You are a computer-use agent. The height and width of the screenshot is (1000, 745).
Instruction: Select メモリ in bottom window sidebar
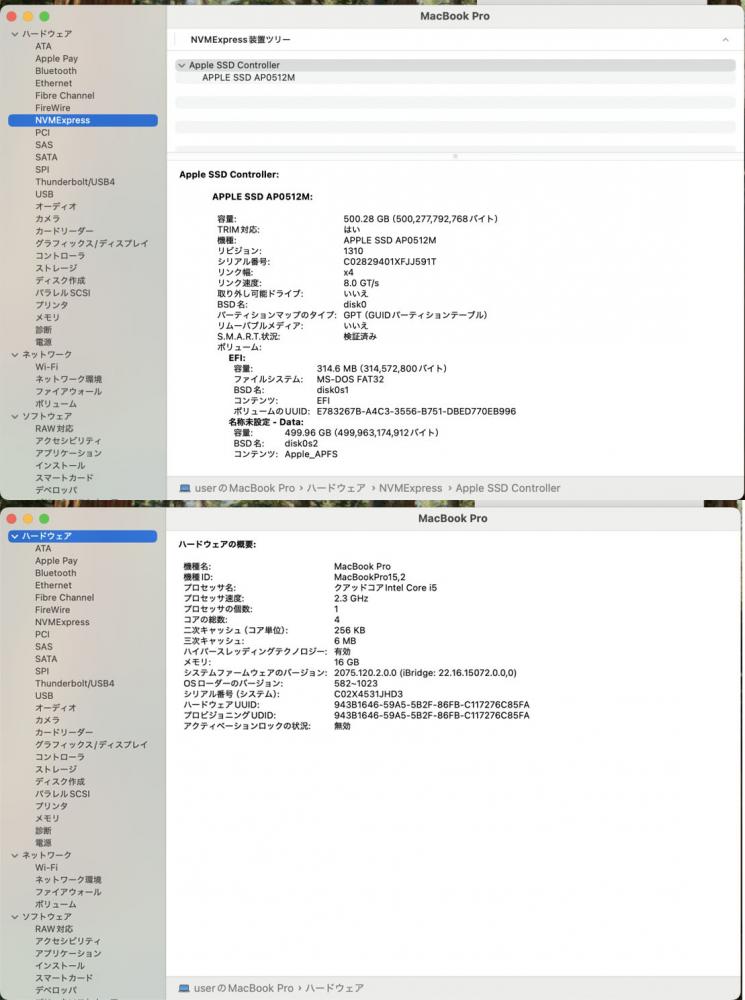48,818
